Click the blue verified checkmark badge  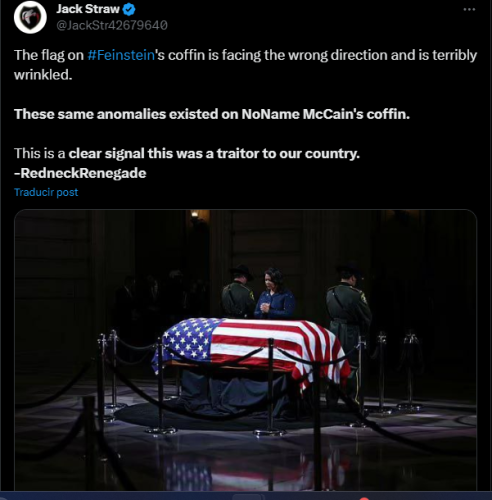129,9
